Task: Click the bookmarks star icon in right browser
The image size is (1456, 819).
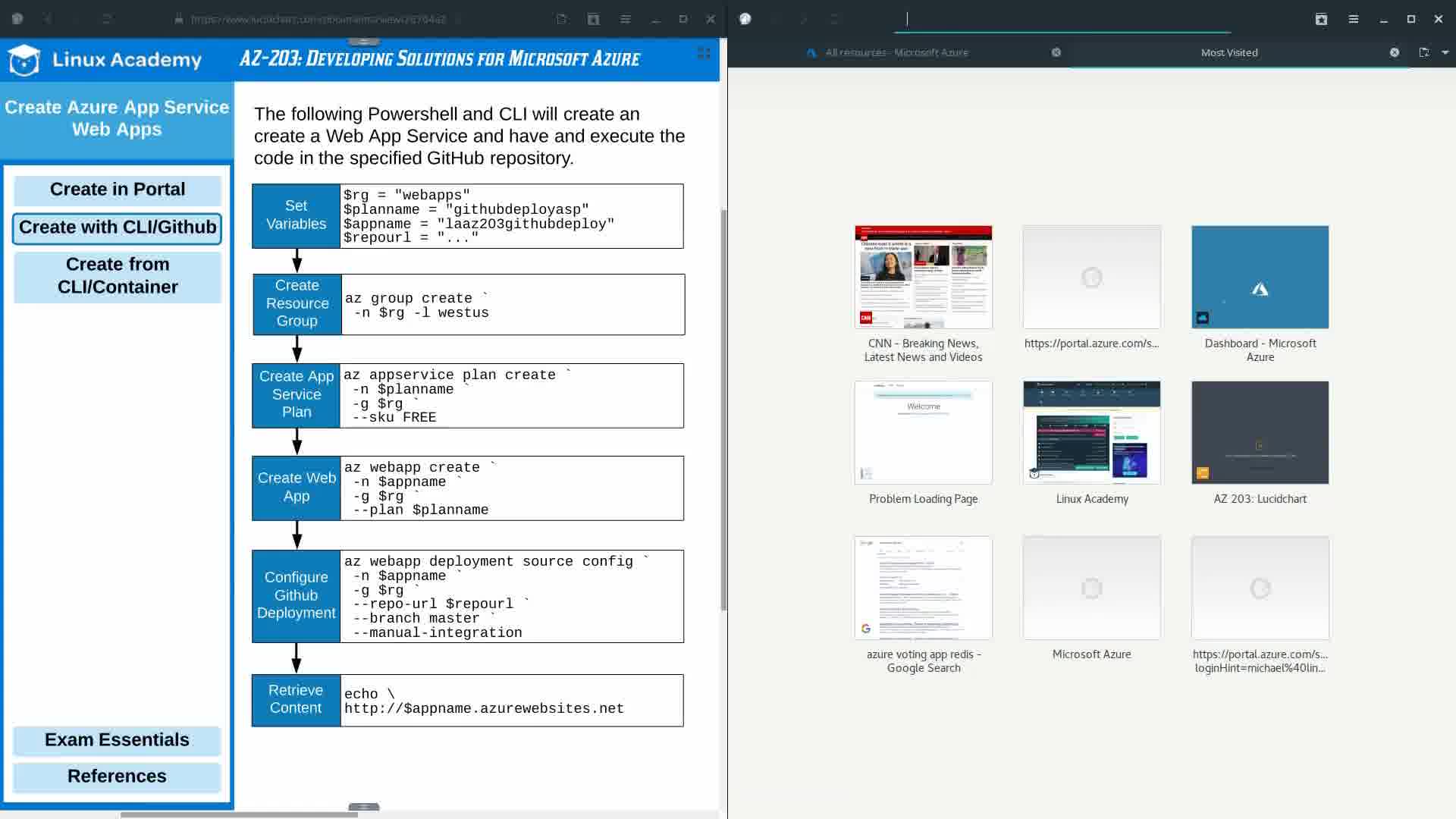Action: point(1321,20)
